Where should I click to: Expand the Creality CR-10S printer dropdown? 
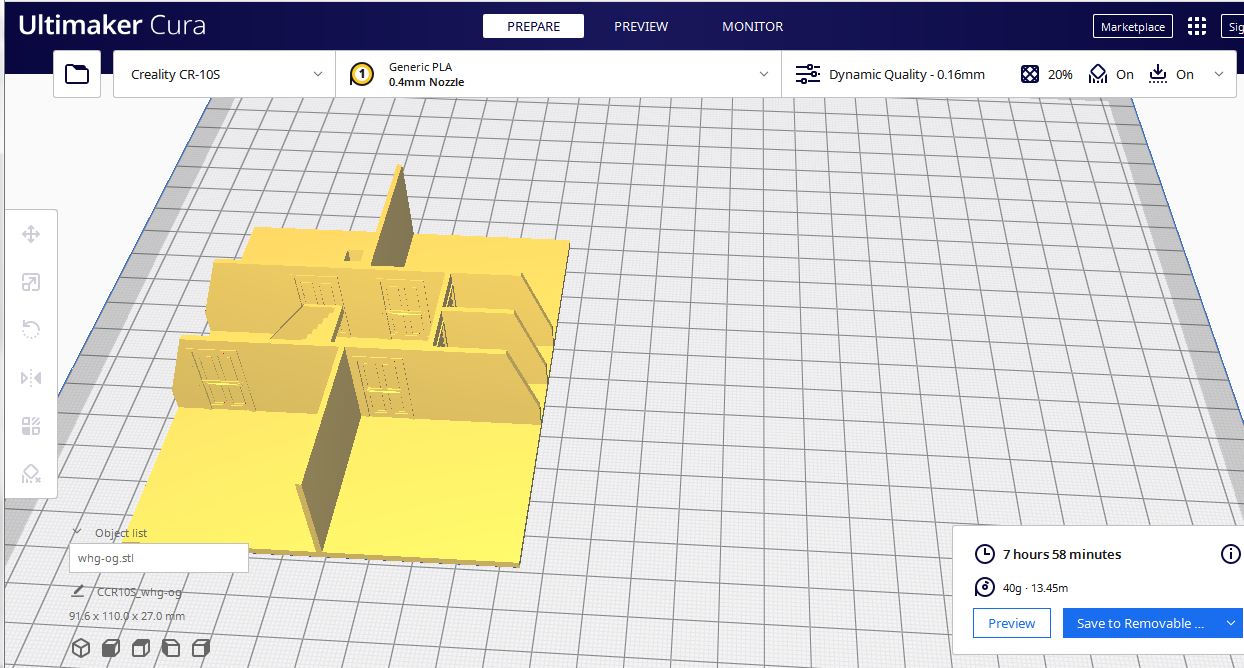tap(225, 74)
